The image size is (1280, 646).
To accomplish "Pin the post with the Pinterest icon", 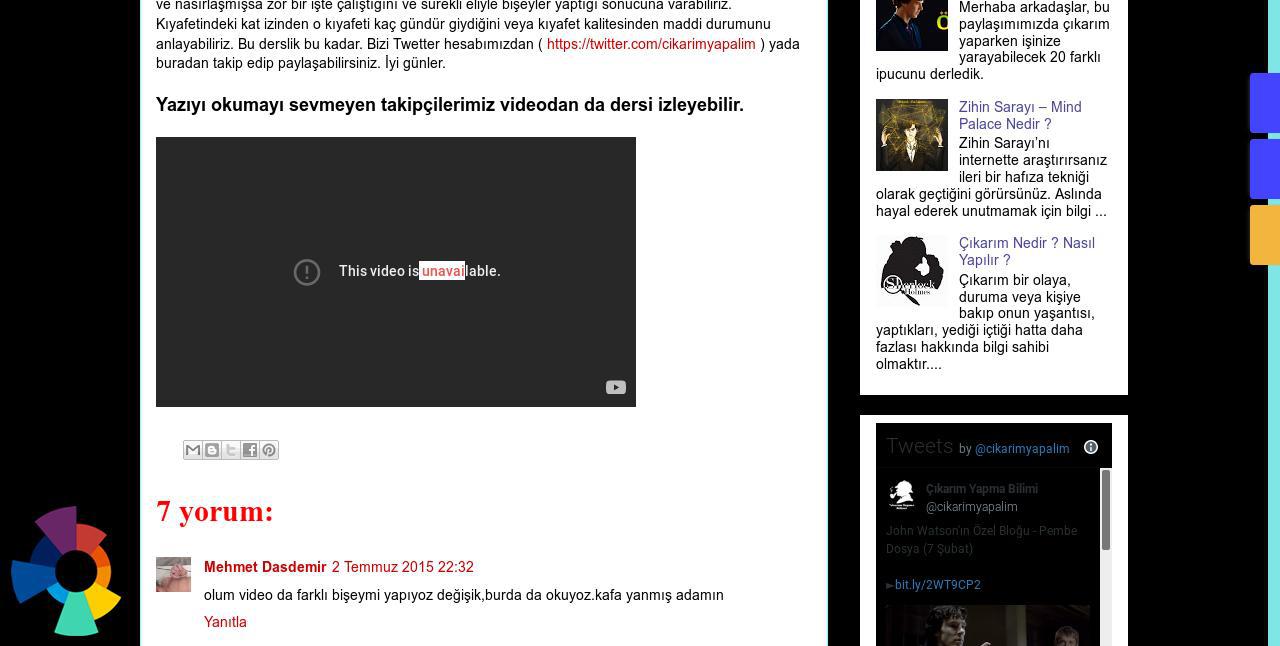I will coord(269,450).
